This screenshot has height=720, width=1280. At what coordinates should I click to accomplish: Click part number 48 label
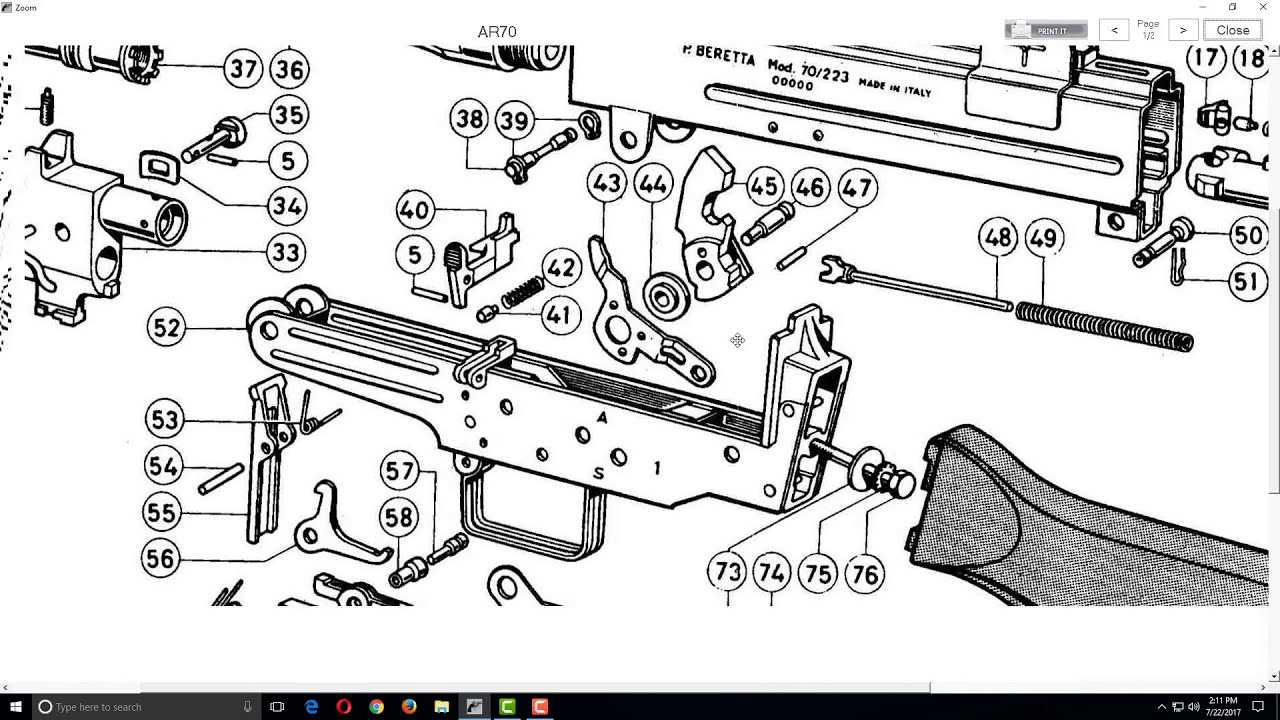(x=997, y=238)
